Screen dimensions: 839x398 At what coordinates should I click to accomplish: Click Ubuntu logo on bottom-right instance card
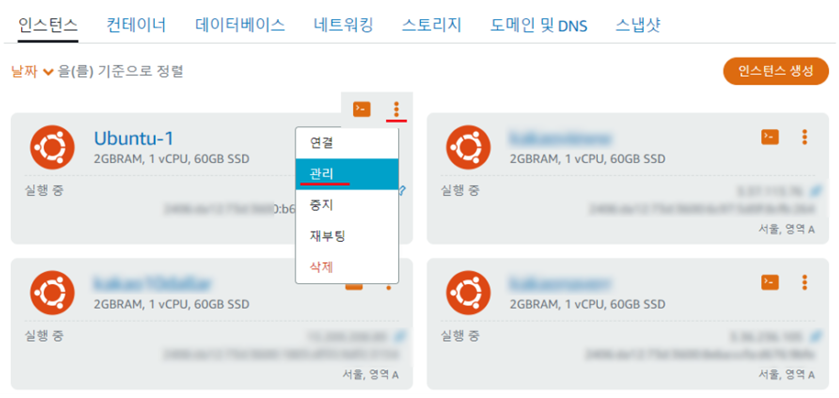pyautogui.click(x=468, y=293)
